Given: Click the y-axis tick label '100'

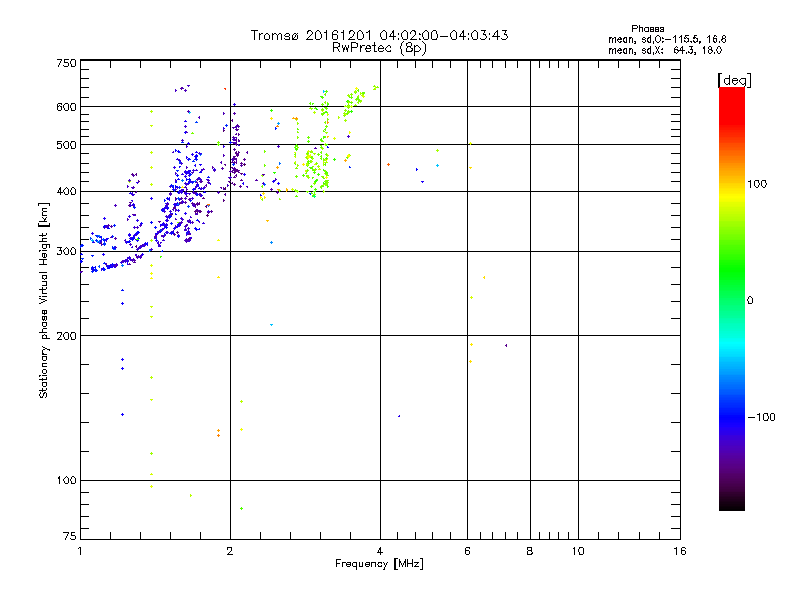Looking at the screenshot, I should coord(66,480).
